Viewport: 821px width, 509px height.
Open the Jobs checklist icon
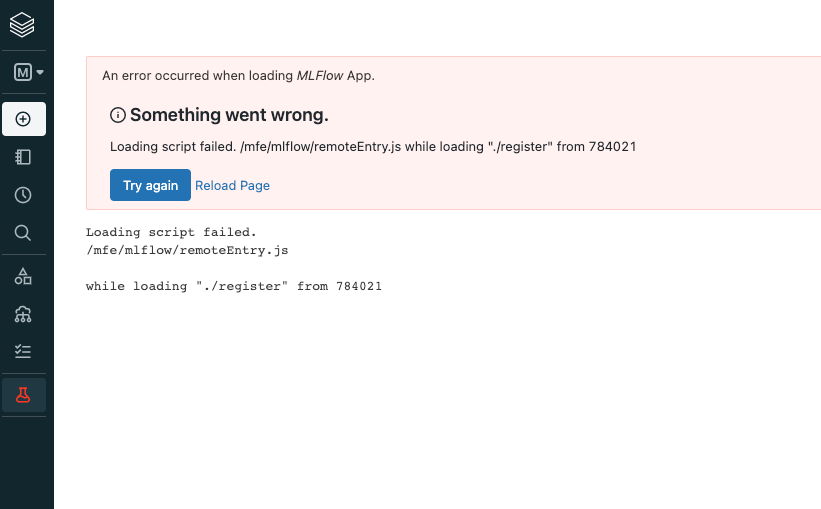[x=24, y=352]
